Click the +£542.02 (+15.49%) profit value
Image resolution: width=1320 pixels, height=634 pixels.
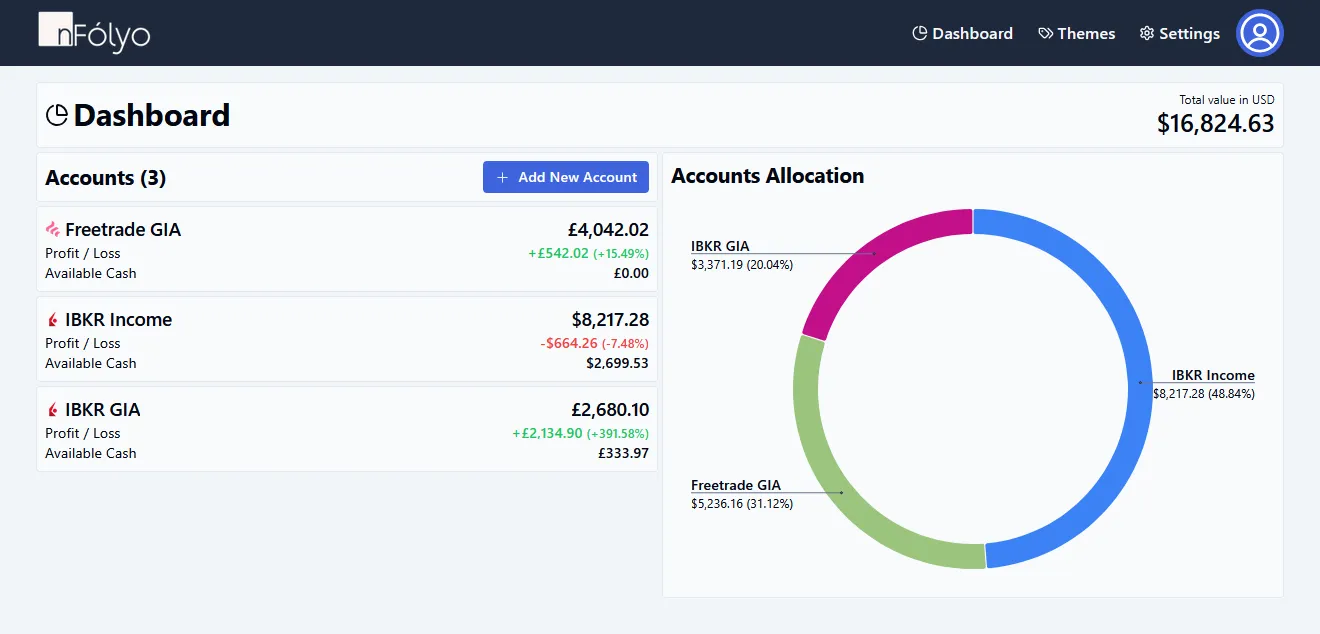pyautogui.click(x=588, y=253)
